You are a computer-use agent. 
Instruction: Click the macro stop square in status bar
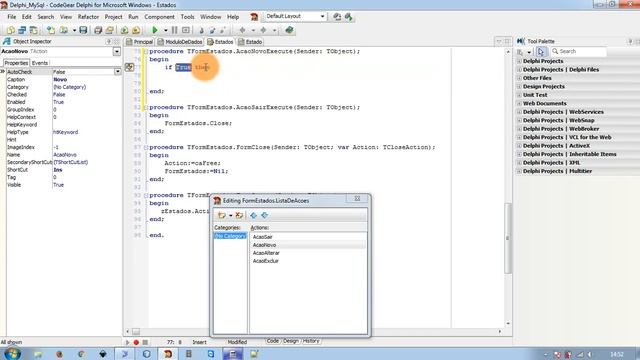(x=145, y=342)
